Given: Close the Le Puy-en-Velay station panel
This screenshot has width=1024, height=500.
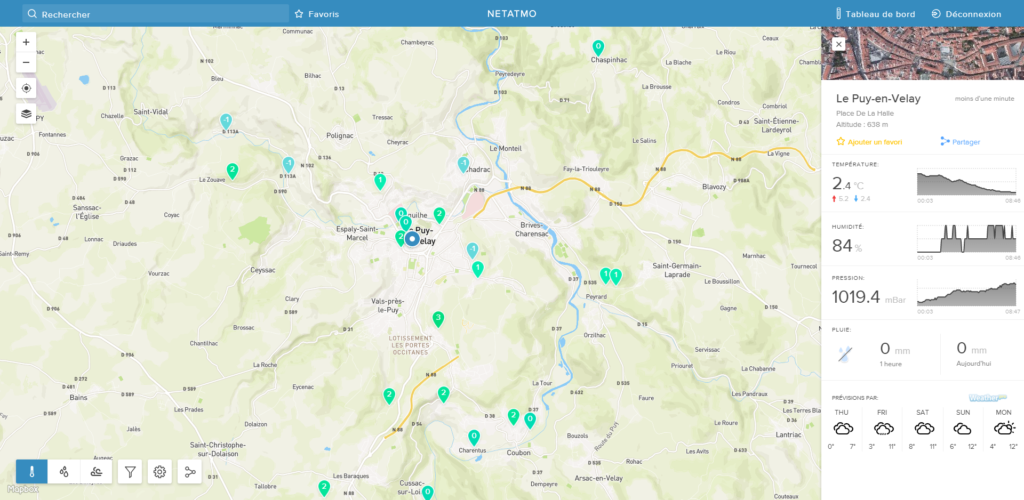Looking at the screenshot, I should pyautogui.click(x=839, y=44).
